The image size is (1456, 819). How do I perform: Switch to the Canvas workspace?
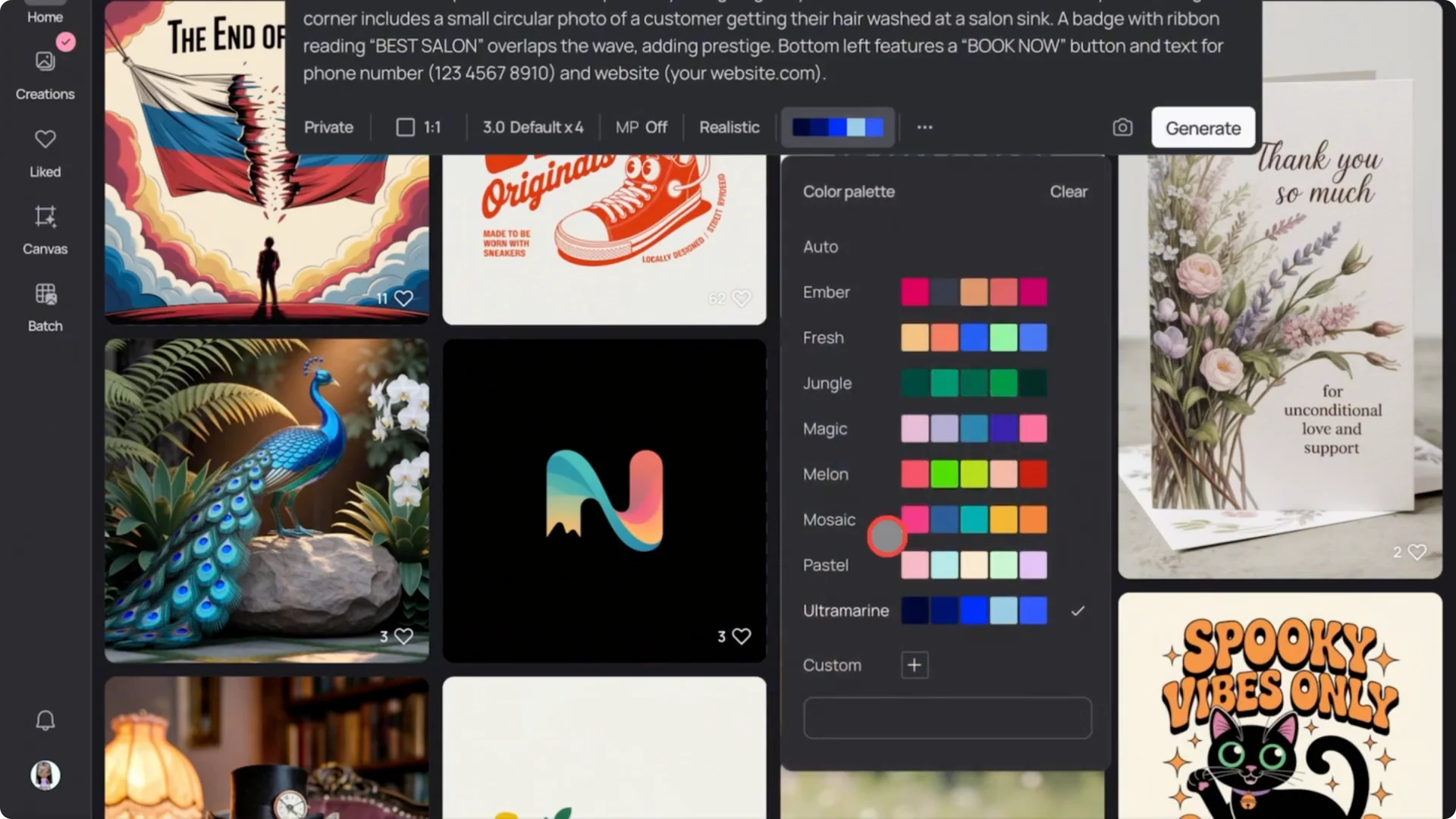pyautogui.click(x=45, y=229)
